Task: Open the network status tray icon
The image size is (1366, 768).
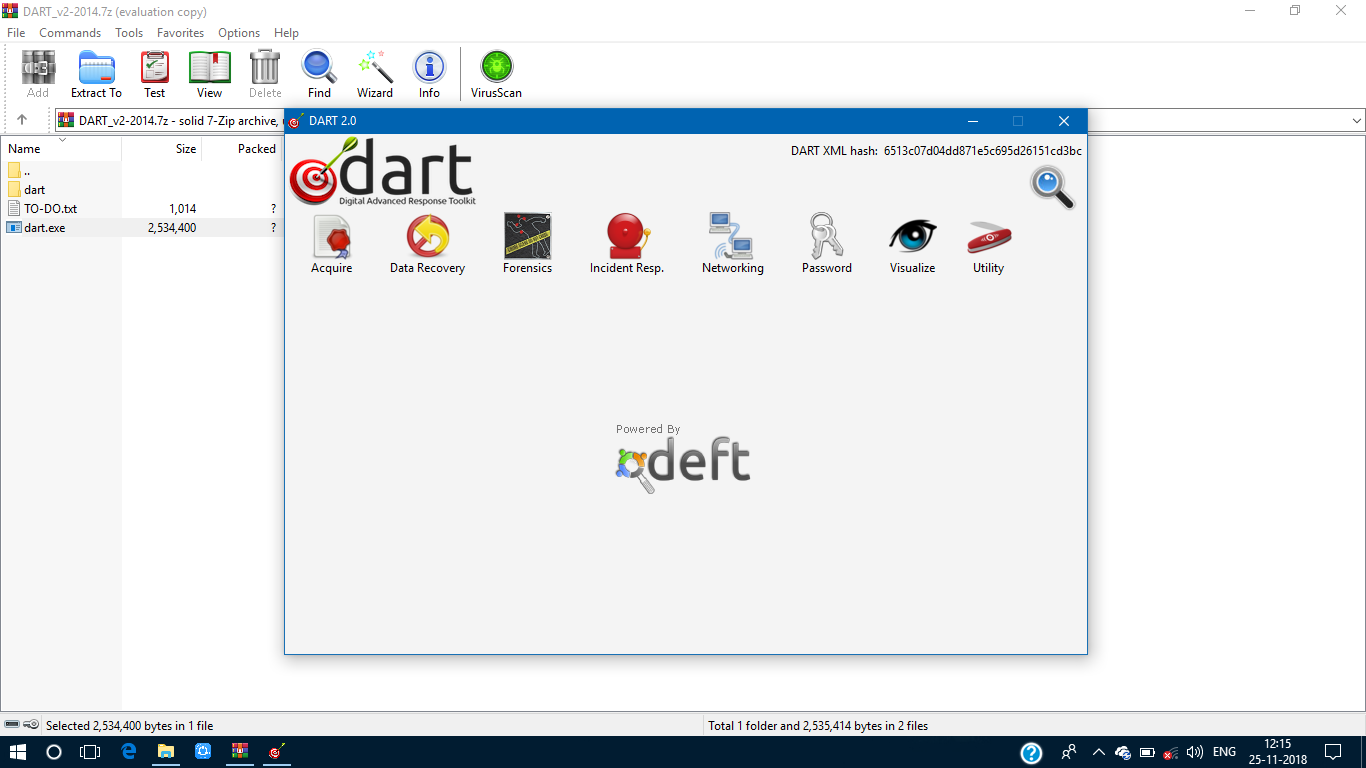Action: pyautogui.click(x=1170, y=752)
